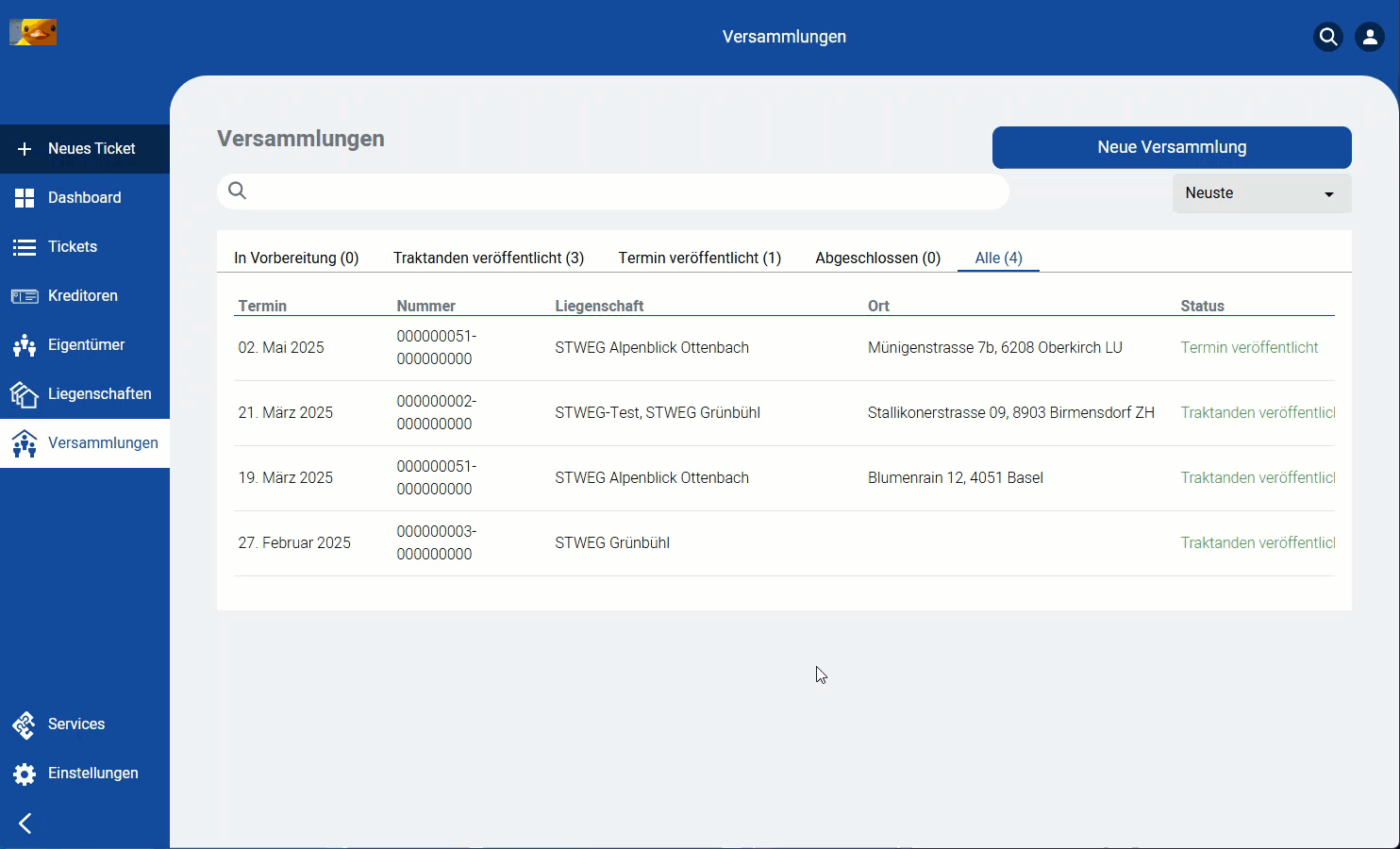Open Dashboard from the sidebar
The width and height of the screenshot is (1400, 849).
coord(85,198)
